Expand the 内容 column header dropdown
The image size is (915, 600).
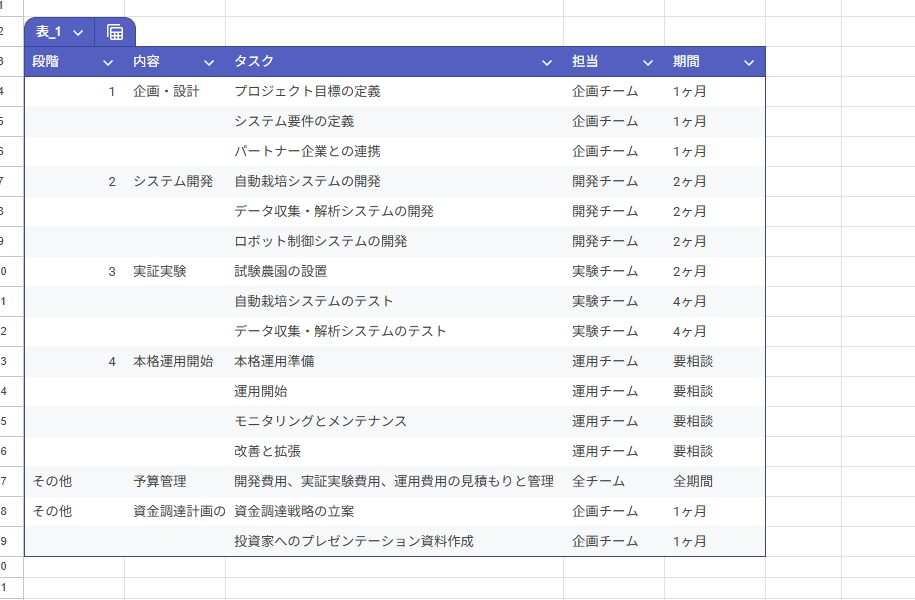pos(209,62)
